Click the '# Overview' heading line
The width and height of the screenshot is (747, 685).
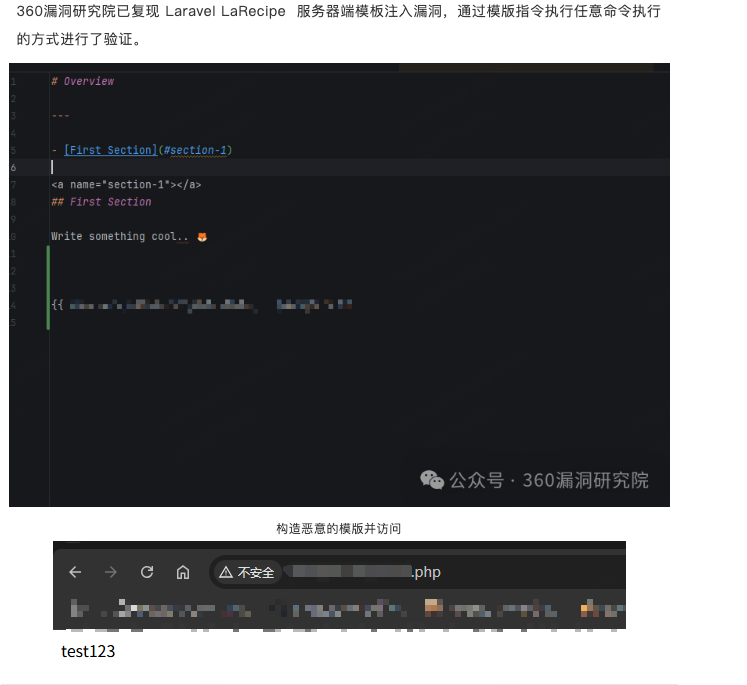click(83, 81)
